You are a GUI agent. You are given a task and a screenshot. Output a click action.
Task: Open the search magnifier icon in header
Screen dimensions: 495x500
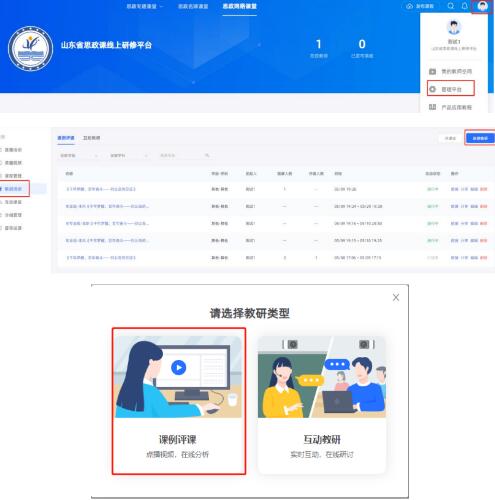(x=451, y=6)
